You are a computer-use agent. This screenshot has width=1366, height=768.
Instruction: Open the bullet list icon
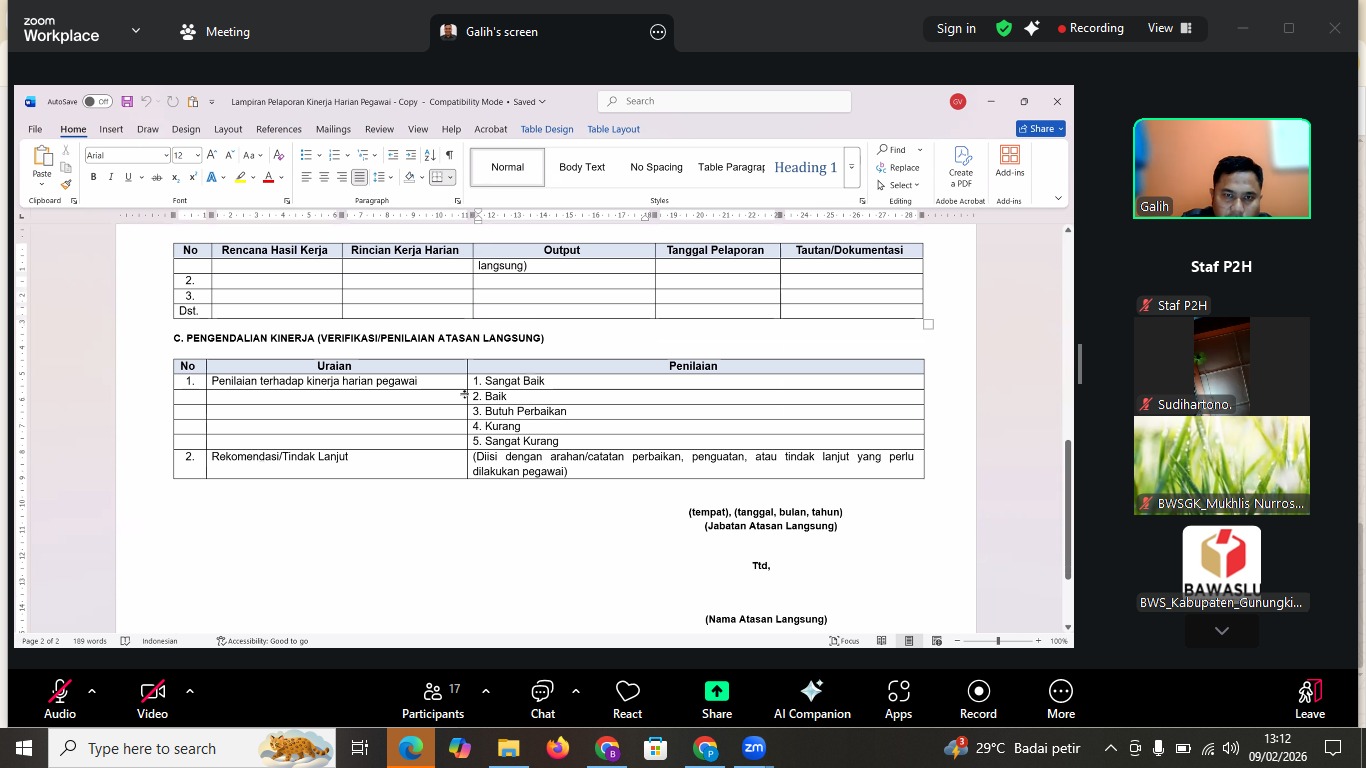tap(307, 154)
